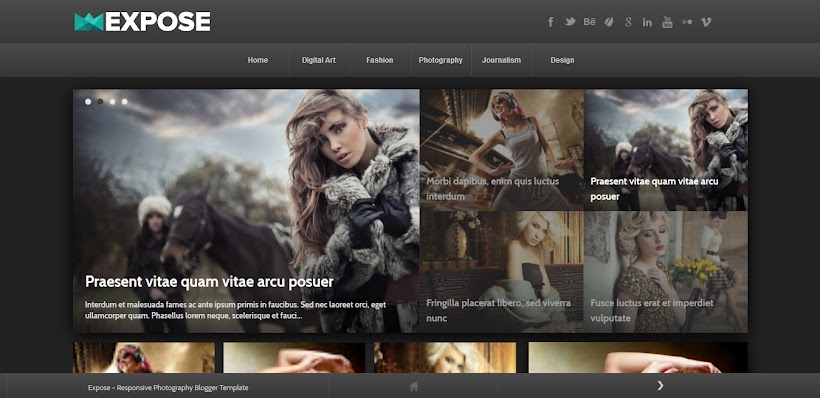Click the EXPOSE site logo
Screen dimensions: 820x398
click(142, 22)
